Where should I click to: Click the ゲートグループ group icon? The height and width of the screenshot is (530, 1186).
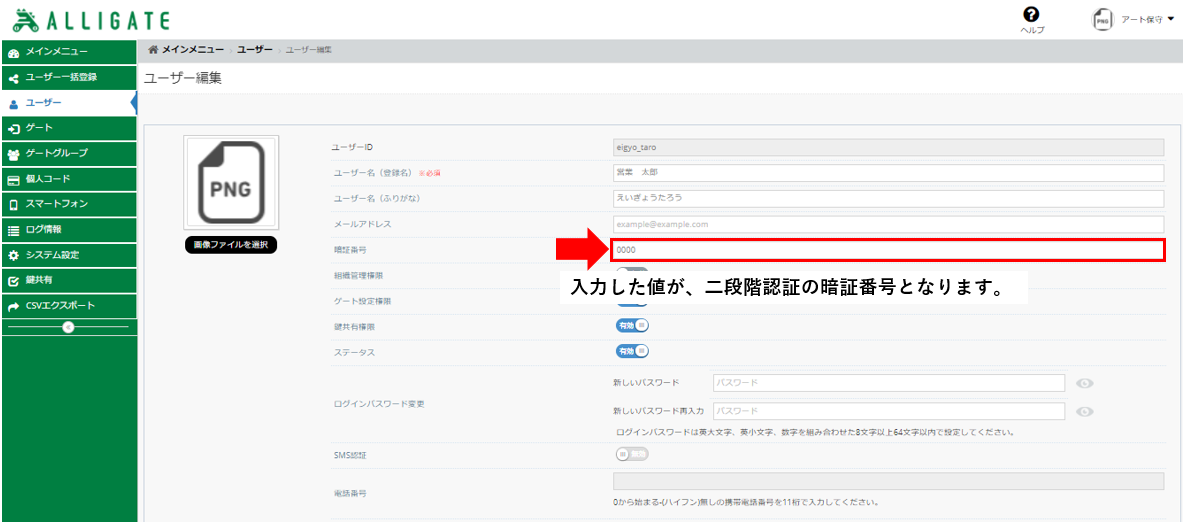[13, 154]
